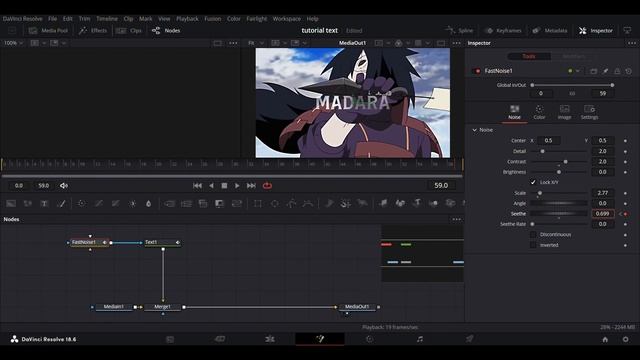The height and width of the screenshot is (360, 640).
Task: Switch to the Cut page
Action: point(220,339)
